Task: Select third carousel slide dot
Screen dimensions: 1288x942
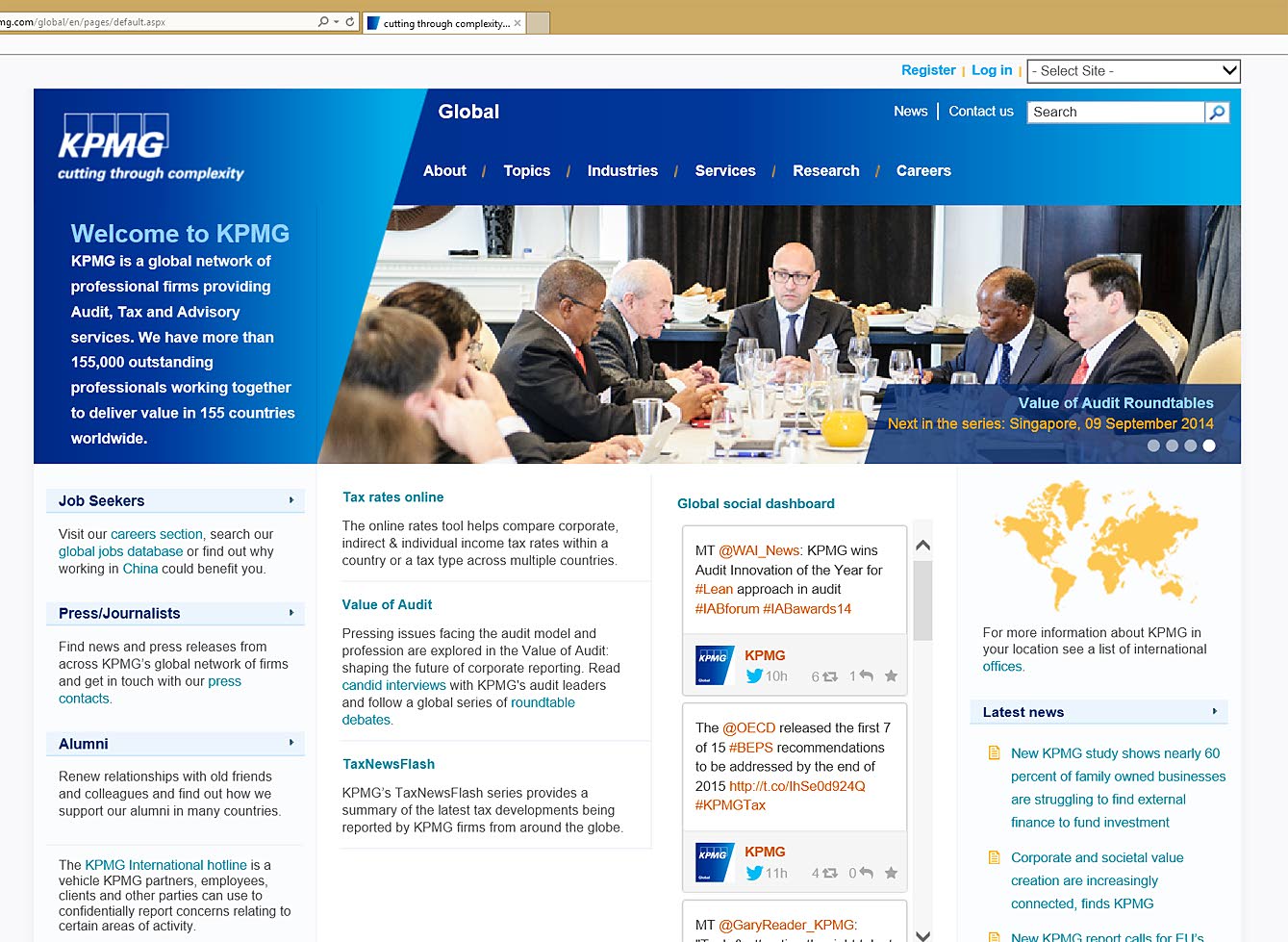Action: coord(1191,446)
